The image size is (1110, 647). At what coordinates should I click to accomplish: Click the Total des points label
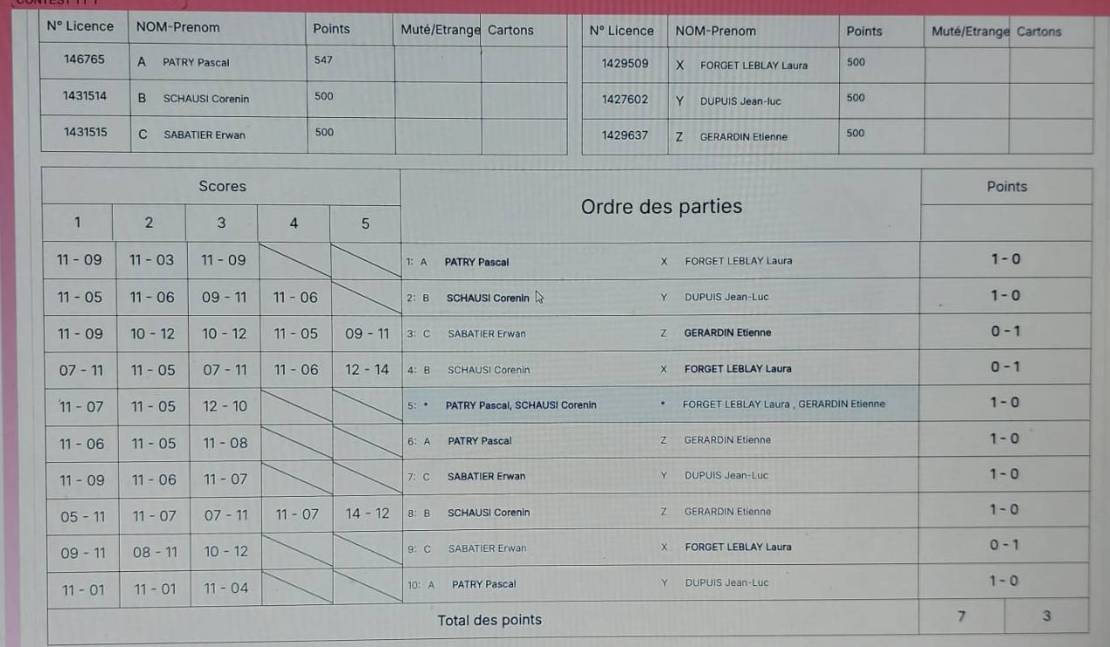pyautogui.click(x=489, y=620)
